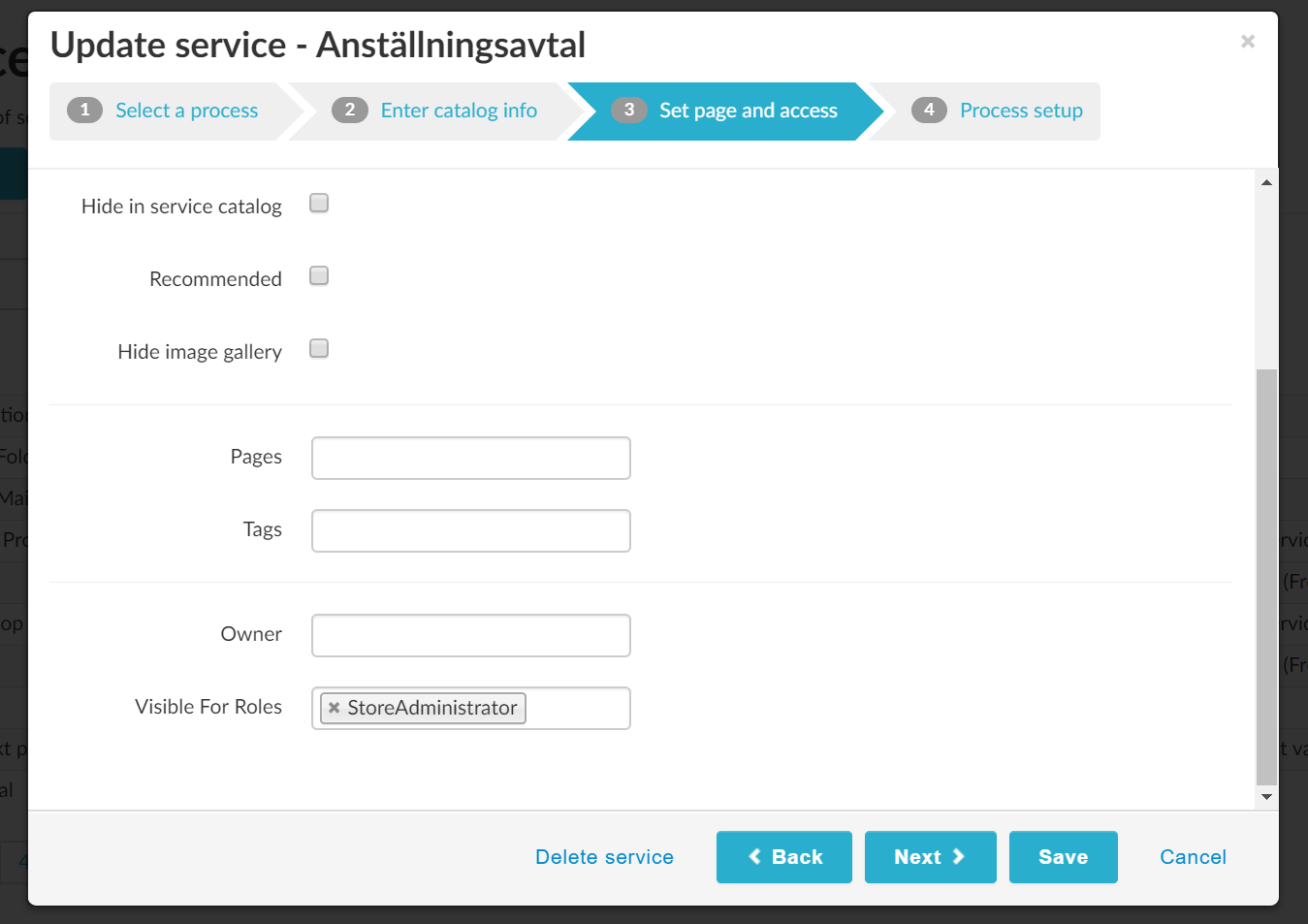1308x924 pixels.
Task: Click the step 1 number badge
Action: pos(84,111)
